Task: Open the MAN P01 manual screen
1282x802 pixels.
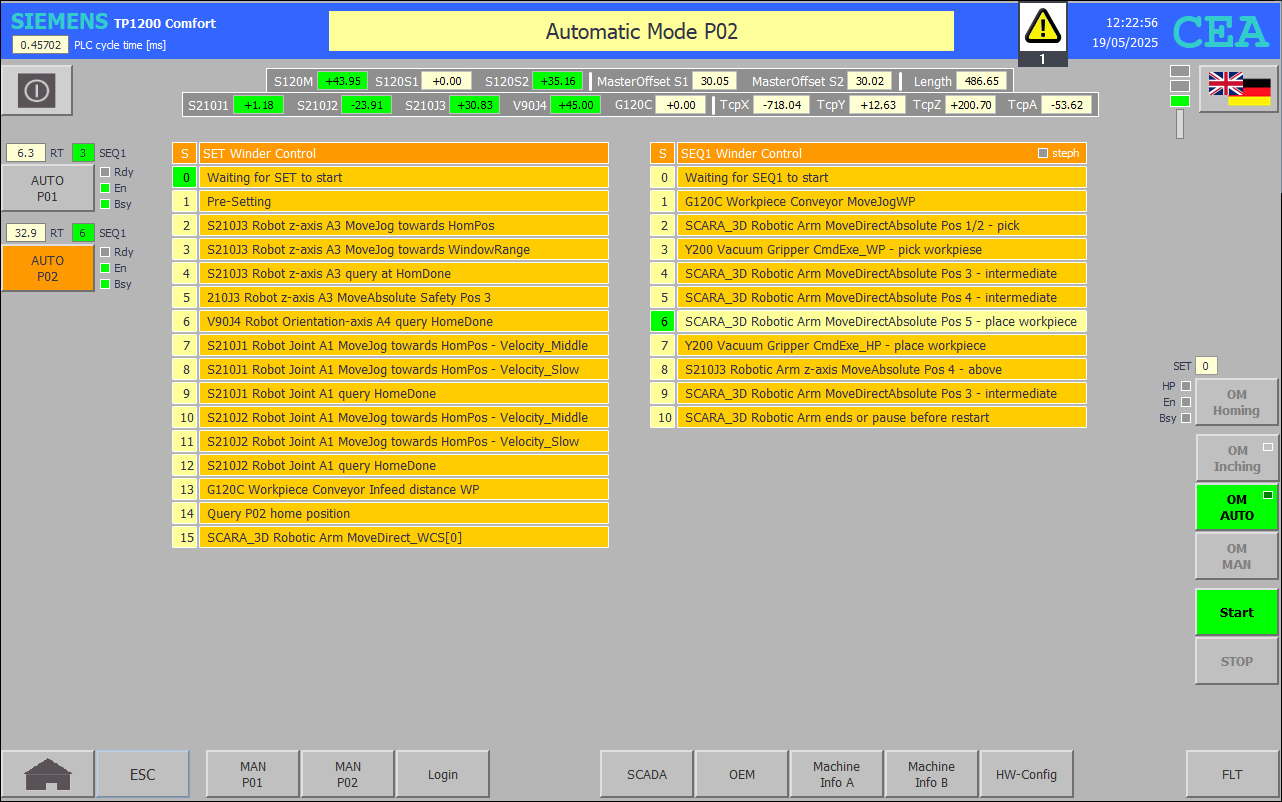Action: [x=252, y=774]
